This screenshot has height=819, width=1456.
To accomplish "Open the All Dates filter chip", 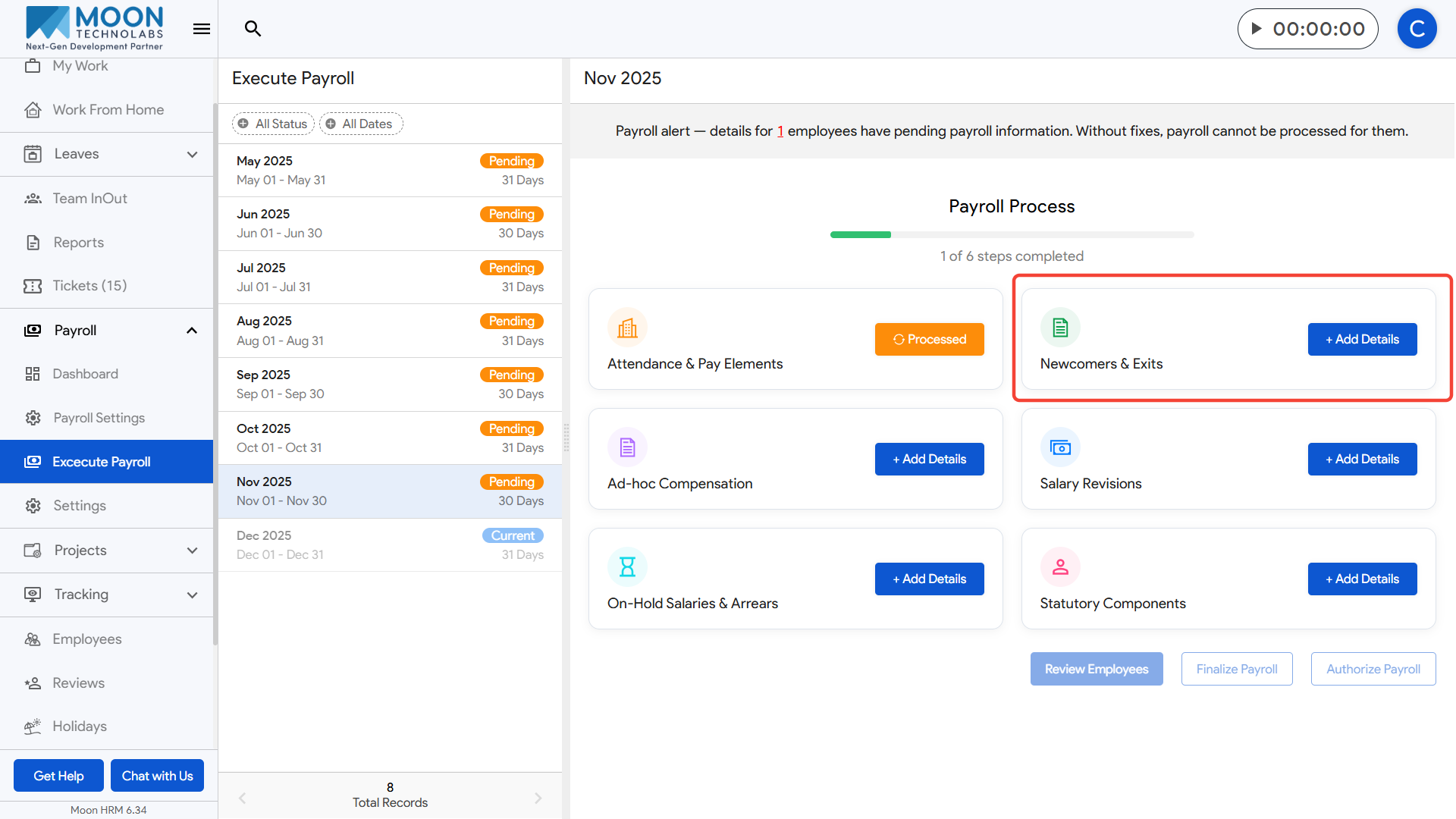I will [361, 124].
